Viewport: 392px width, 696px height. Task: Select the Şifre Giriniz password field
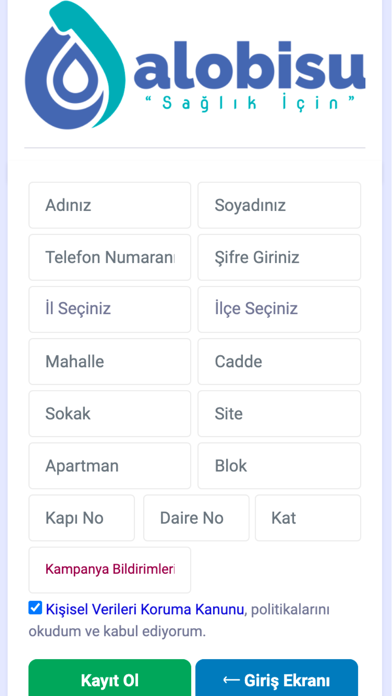pos(279,257)
